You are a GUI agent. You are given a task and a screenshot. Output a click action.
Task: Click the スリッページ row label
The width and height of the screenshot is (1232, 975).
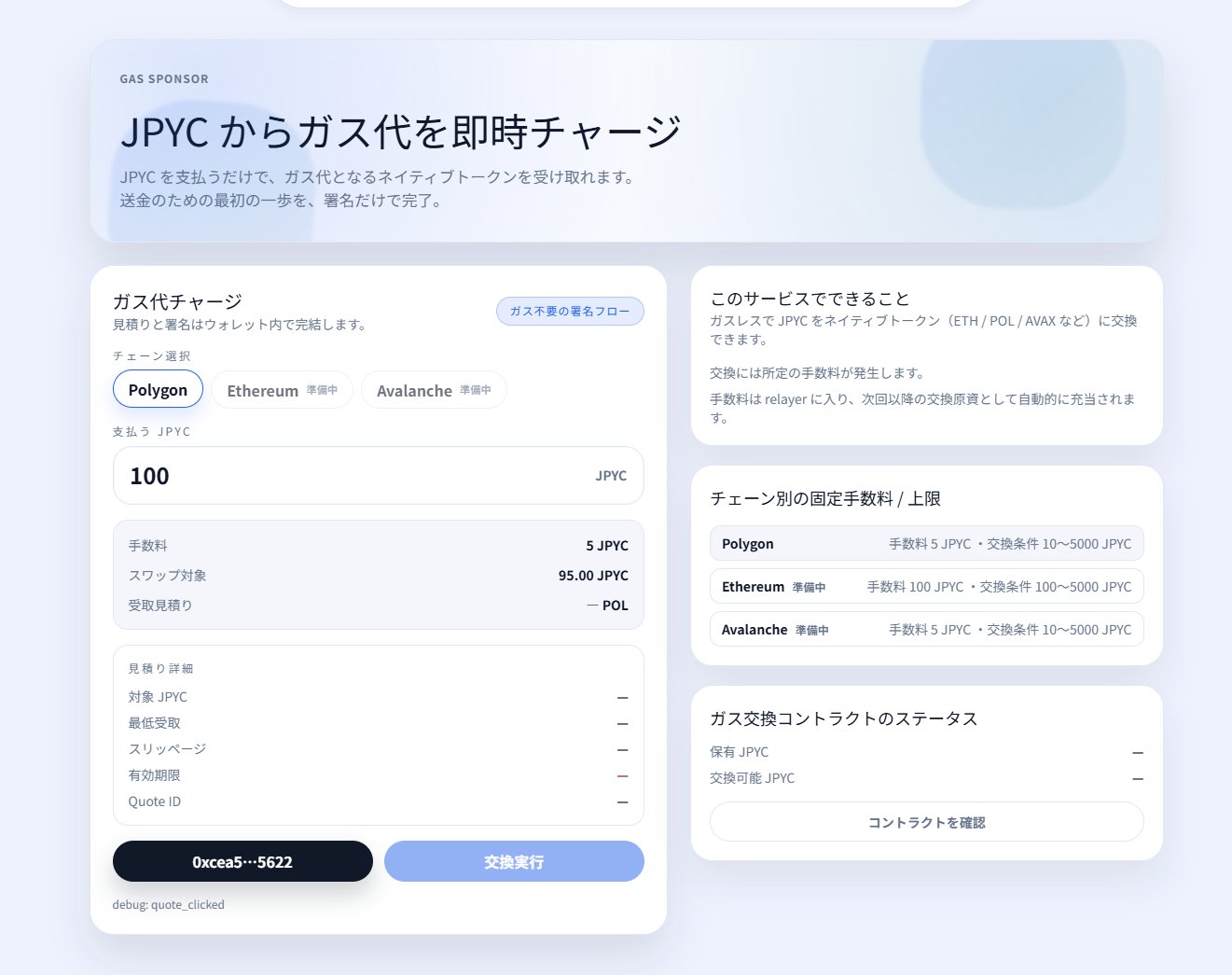tap(167, 749)
